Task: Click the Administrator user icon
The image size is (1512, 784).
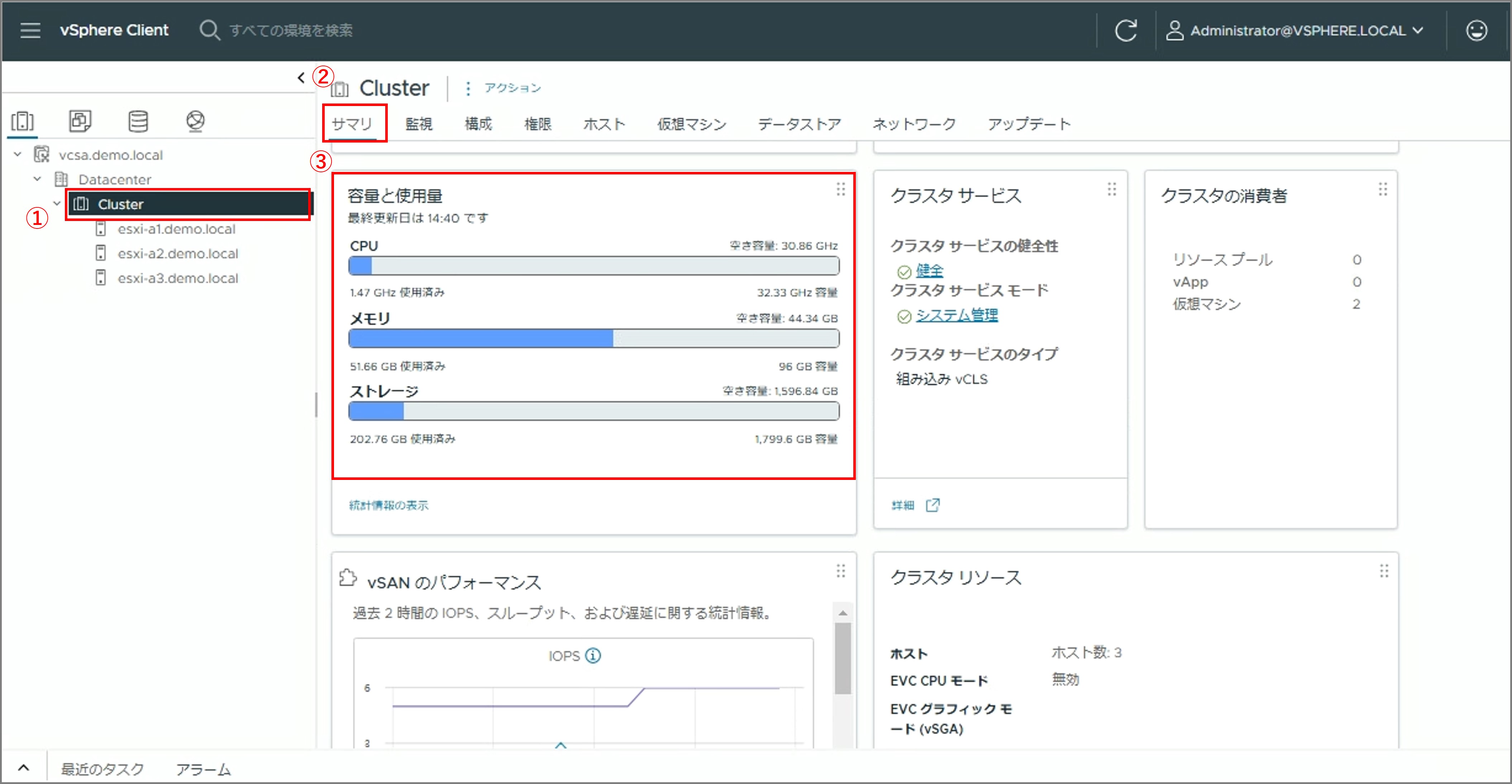Action: tap(1174, 30)
